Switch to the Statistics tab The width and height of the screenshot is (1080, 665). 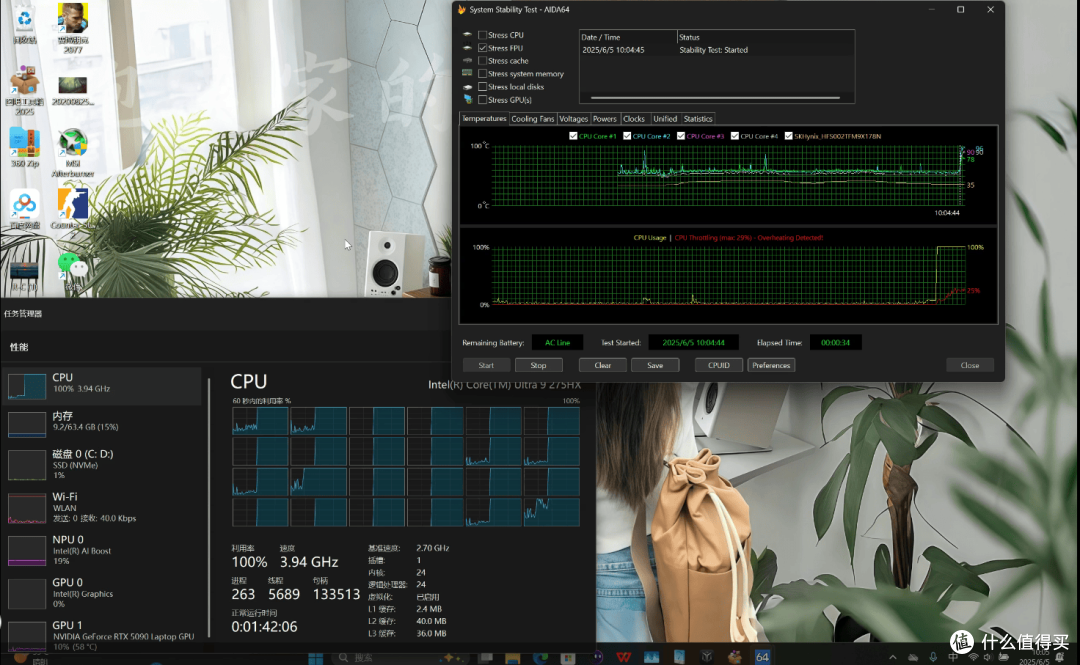698,119
